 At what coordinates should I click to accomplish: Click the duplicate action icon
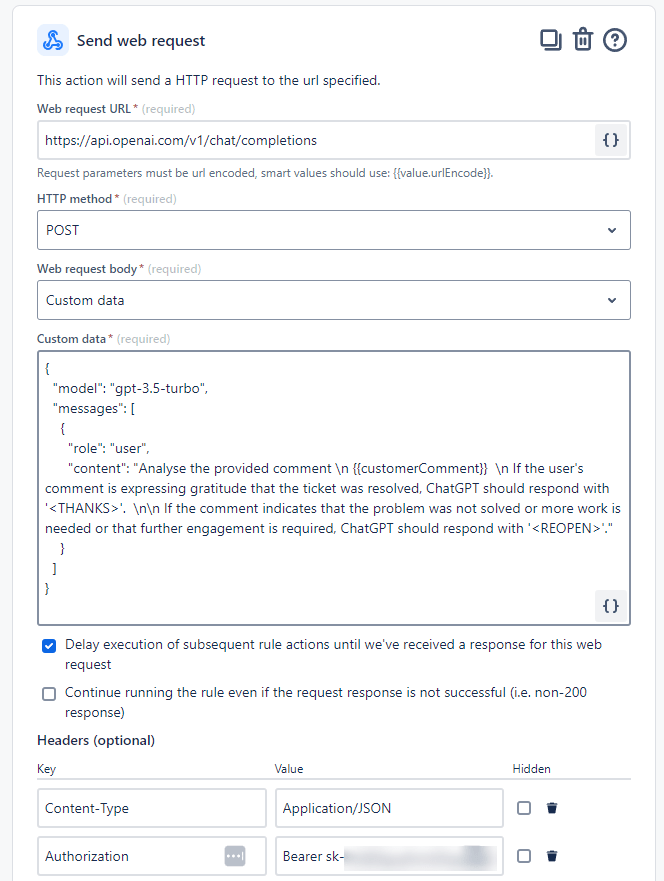pos(550,40)
